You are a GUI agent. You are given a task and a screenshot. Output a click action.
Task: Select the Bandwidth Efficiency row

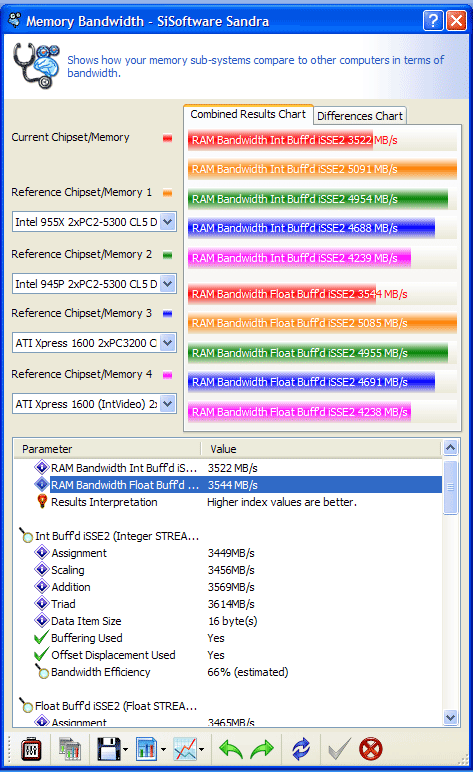(228, 672)
